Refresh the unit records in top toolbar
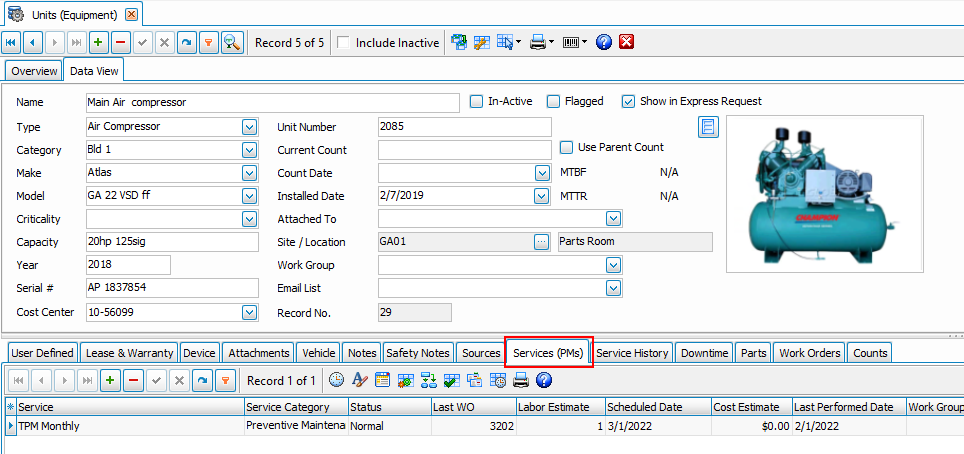The image size is (964, 454). pos(187,42)
